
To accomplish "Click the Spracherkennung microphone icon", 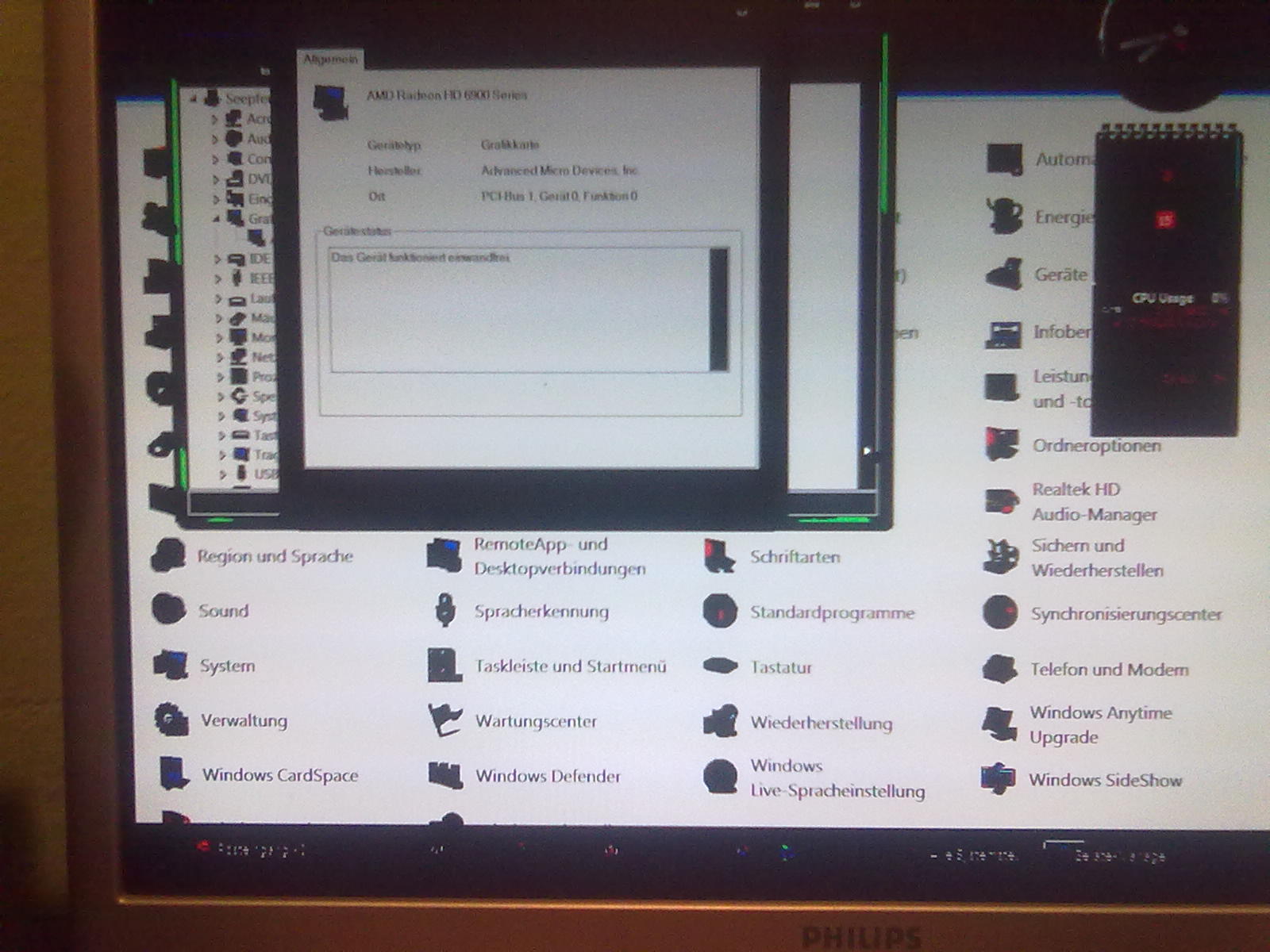I will coord(445,610).
